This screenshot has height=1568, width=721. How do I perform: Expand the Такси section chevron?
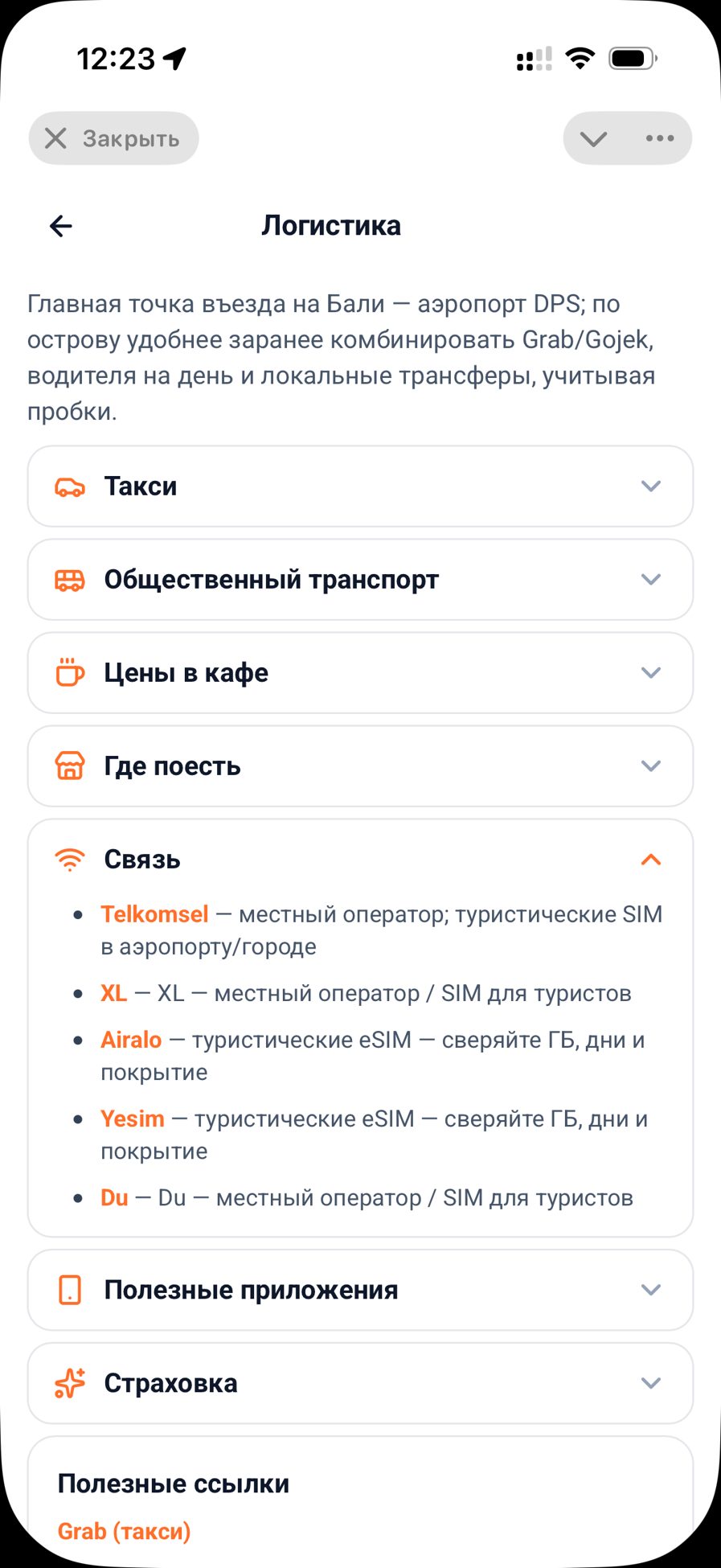(651, 486)
